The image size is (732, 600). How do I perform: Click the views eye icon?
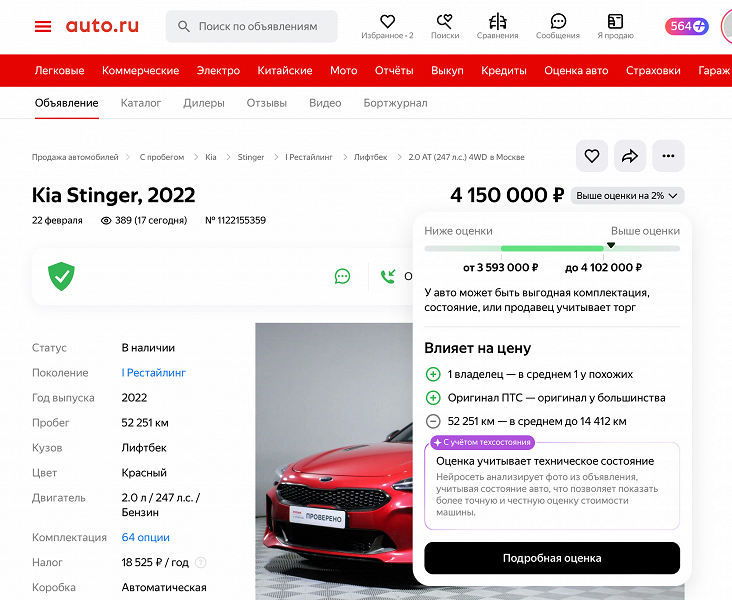(x=106, y=220)
